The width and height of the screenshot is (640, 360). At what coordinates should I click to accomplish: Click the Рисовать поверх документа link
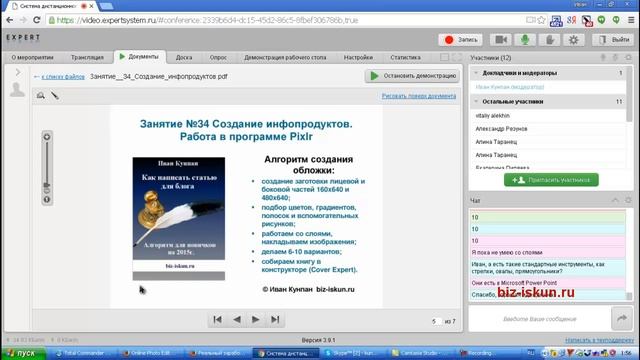click(x=419, y=96)
